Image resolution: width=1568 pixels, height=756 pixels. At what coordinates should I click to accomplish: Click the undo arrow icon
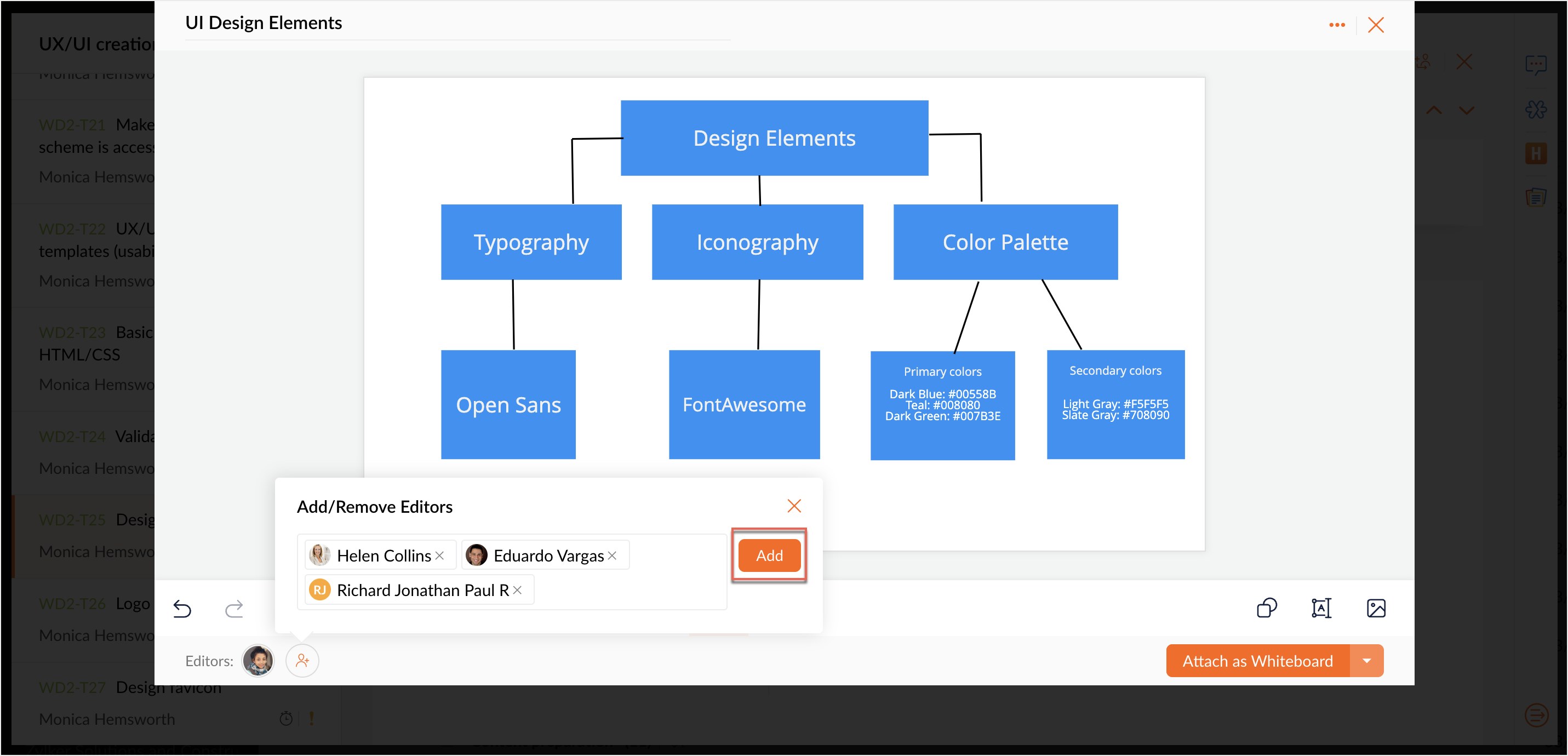182,608
